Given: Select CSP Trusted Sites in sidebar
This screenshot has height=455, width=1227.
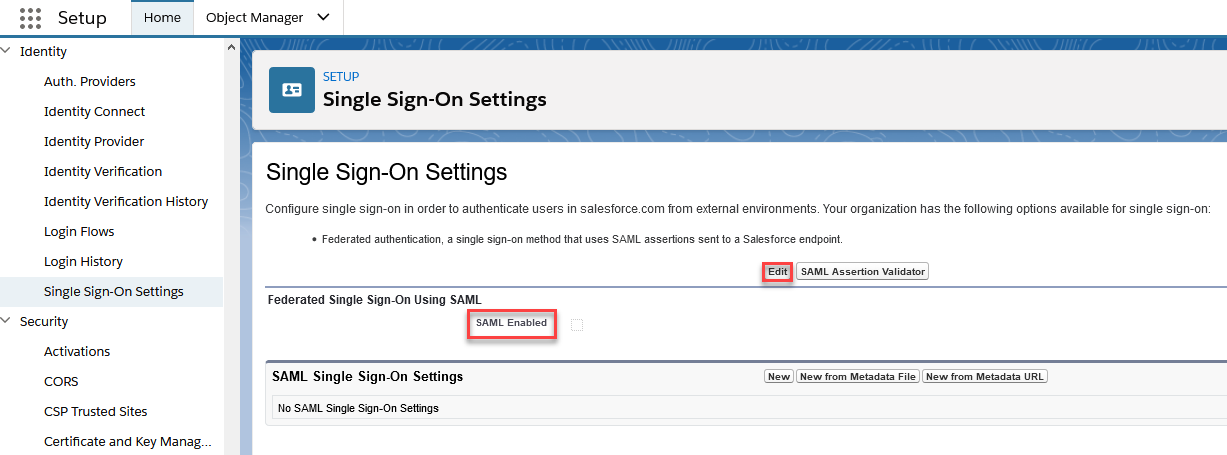Looking at the screenshot, I should [96, 412].
